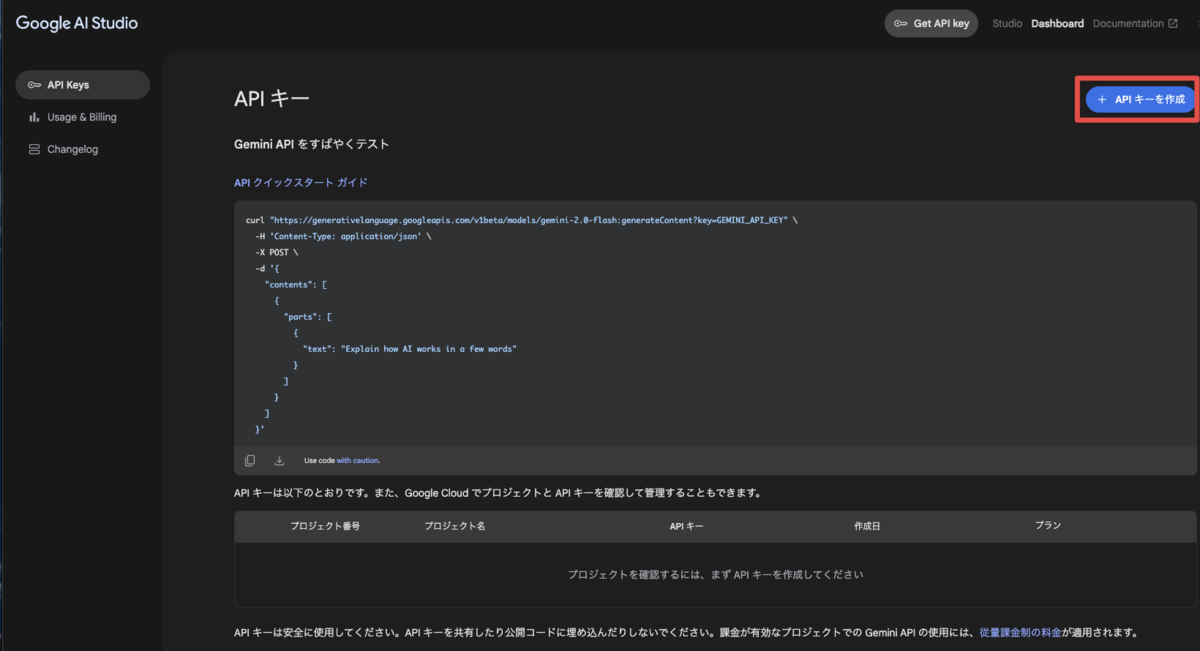Open the APIクイックスタートガイド link
Screen dimensions: 1200x651
(300, 183)
